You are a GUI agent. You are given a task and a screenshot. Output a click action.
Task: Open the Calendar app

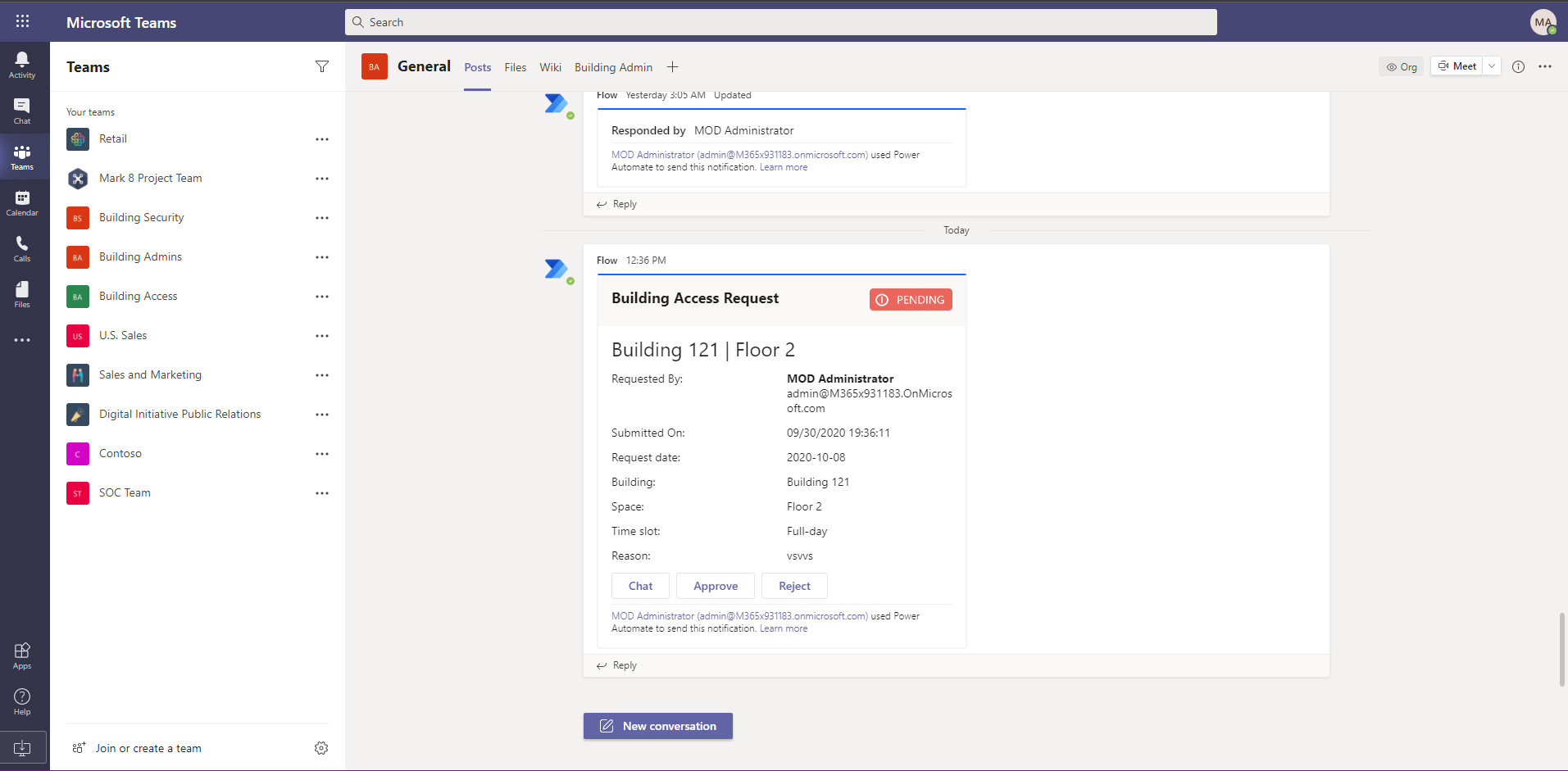(22, 202)
